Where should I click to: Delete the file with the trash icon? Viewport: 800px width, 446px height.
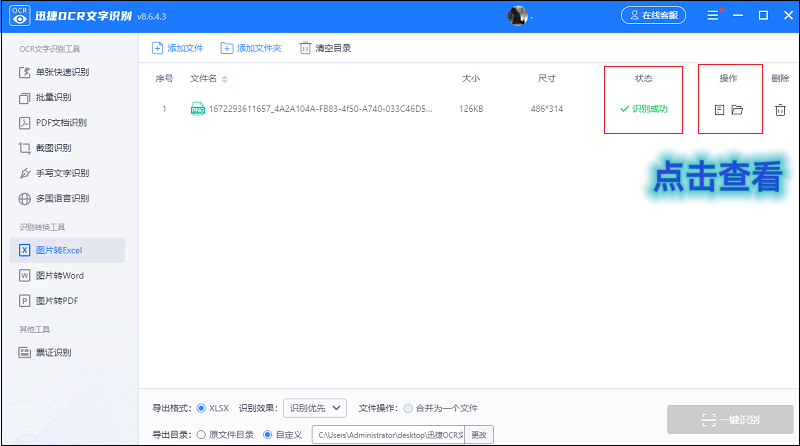point(780,110)
